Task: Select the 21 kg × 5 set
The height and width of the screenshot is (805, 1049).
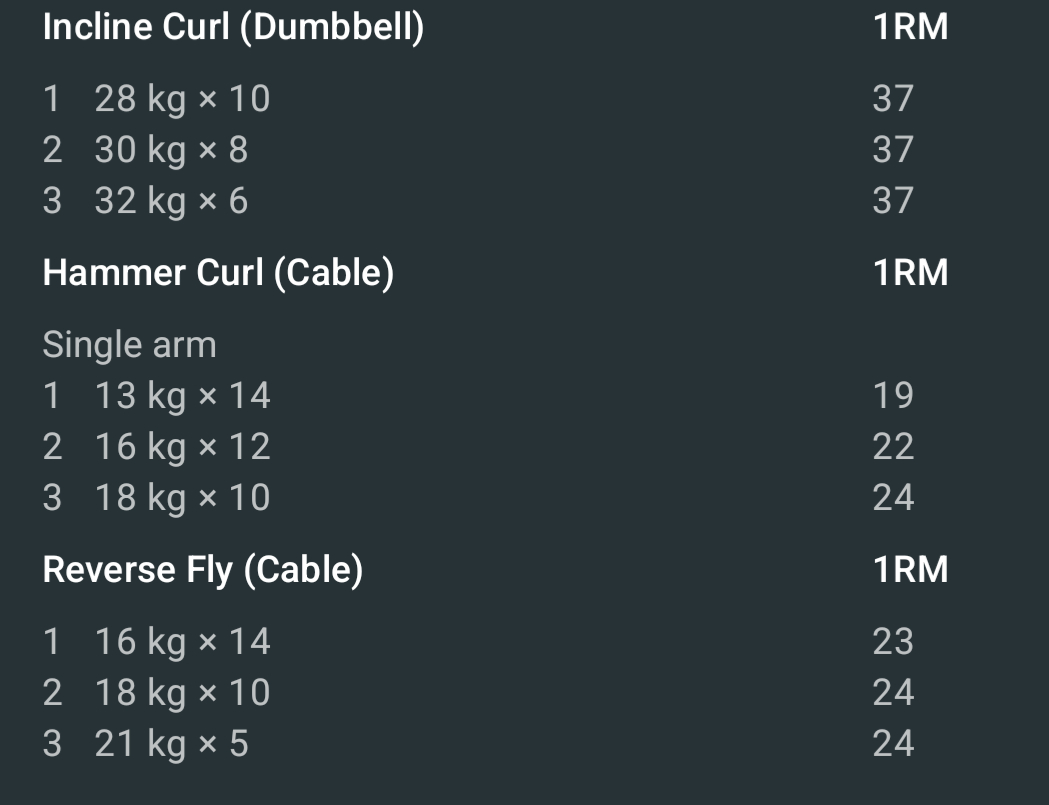Action: click(x=171, y=743)
